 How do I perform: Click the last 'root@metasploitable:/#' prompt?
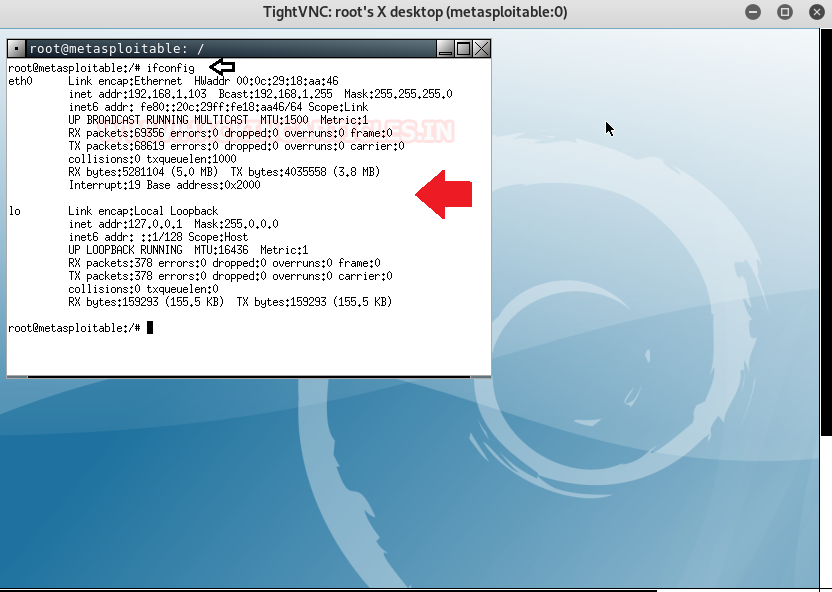pyautogui.click(x=74, y=328)
